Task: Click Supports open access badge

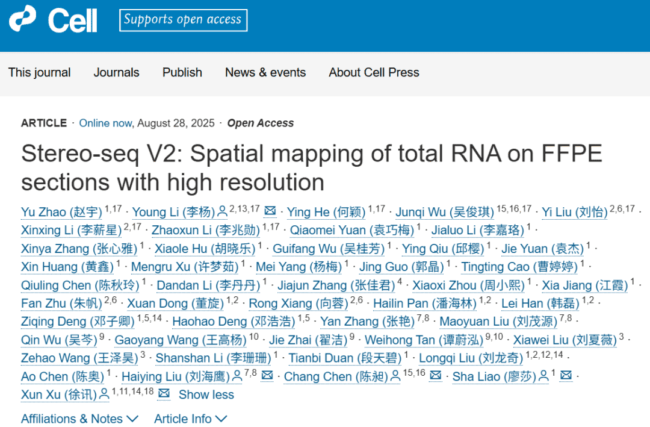Action: click(x=183, y=19)
